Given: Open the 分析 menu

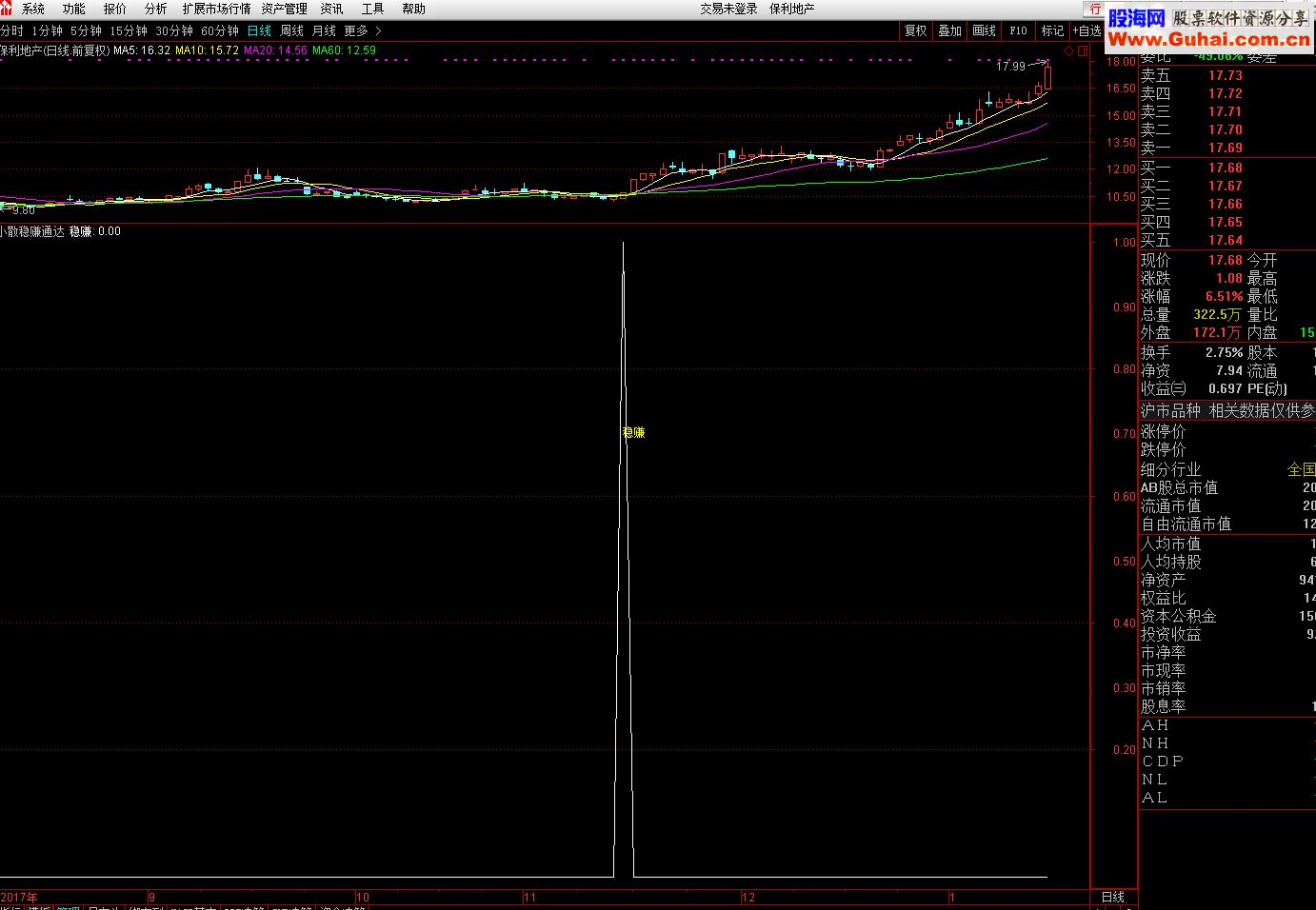Looking at the screenshot, I should (x=156, y=9).
